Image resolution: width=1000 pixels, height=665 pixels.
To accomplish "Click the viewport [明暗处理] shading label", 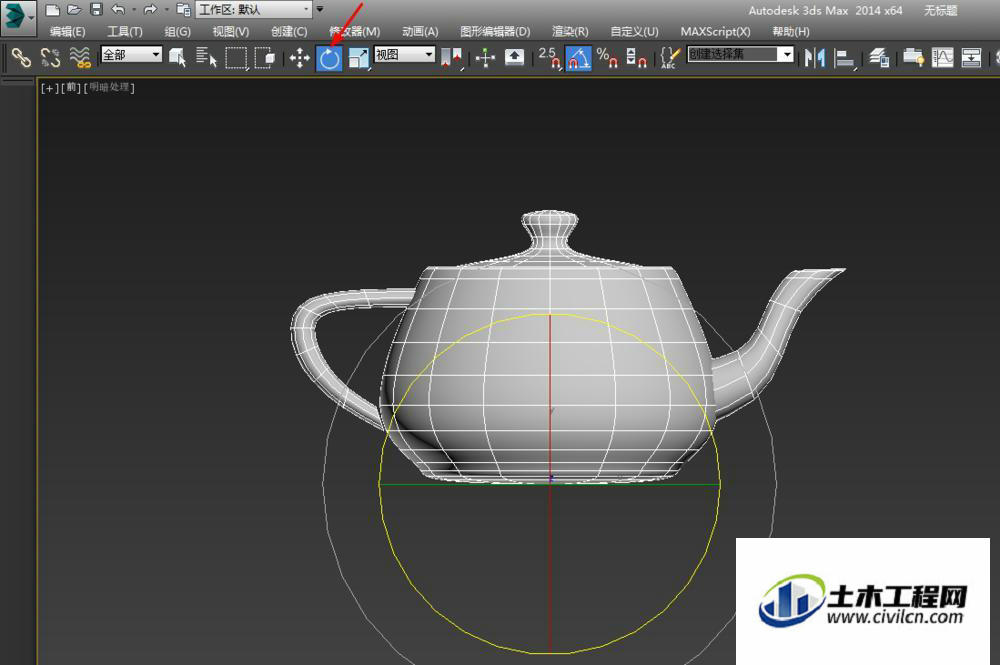I will pyautogui.click(x=109, y=88).
